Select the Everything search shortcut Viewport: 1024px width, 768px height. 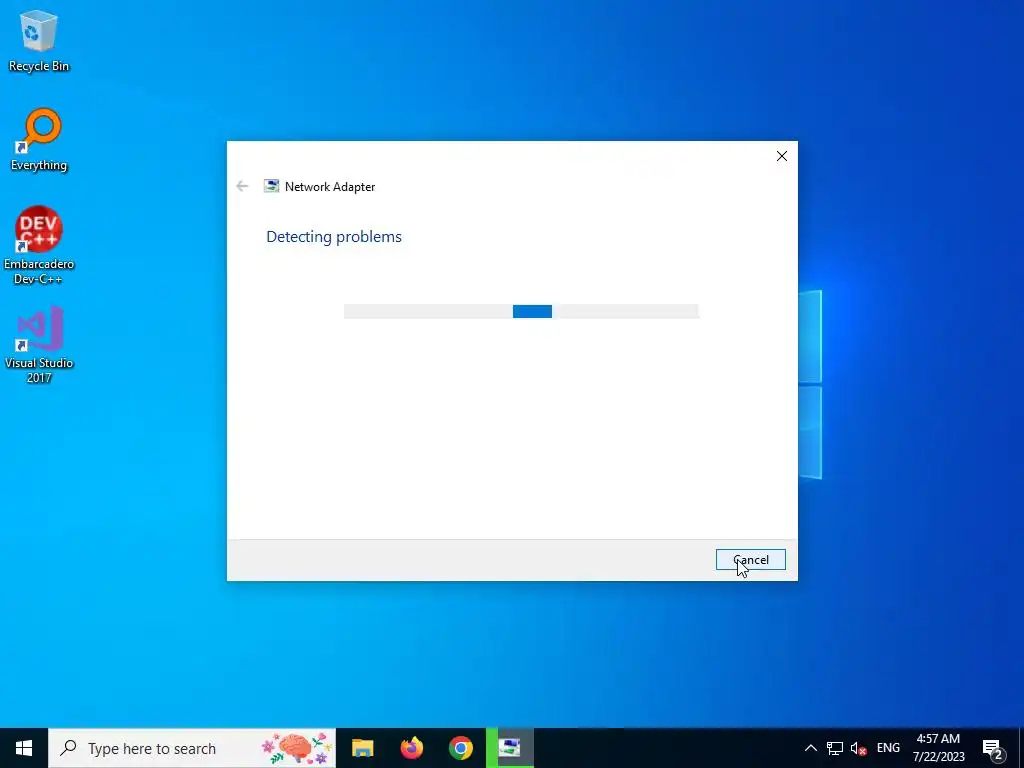(x=39, y=140)
